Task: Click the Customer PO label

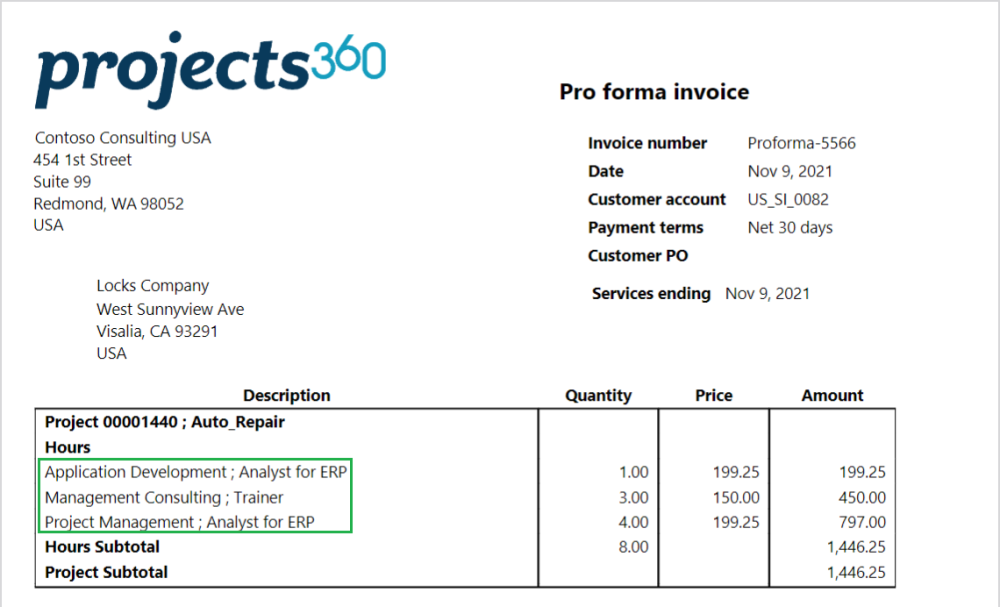Action: (638, 255)
